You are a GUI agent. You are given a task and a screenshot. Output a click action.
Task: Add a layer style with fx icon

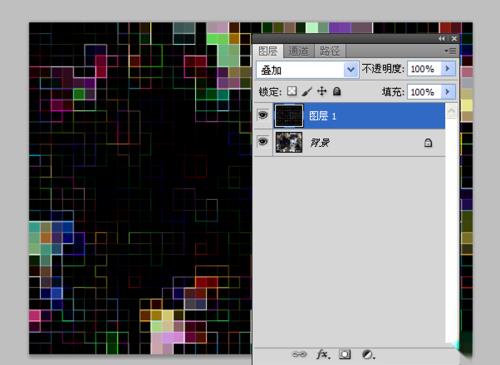pos(323,354)
